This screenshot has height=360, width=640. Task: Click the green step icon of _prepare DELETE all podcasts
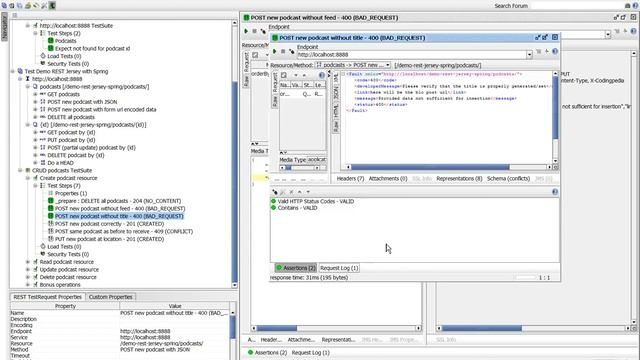tap(51, 201)
